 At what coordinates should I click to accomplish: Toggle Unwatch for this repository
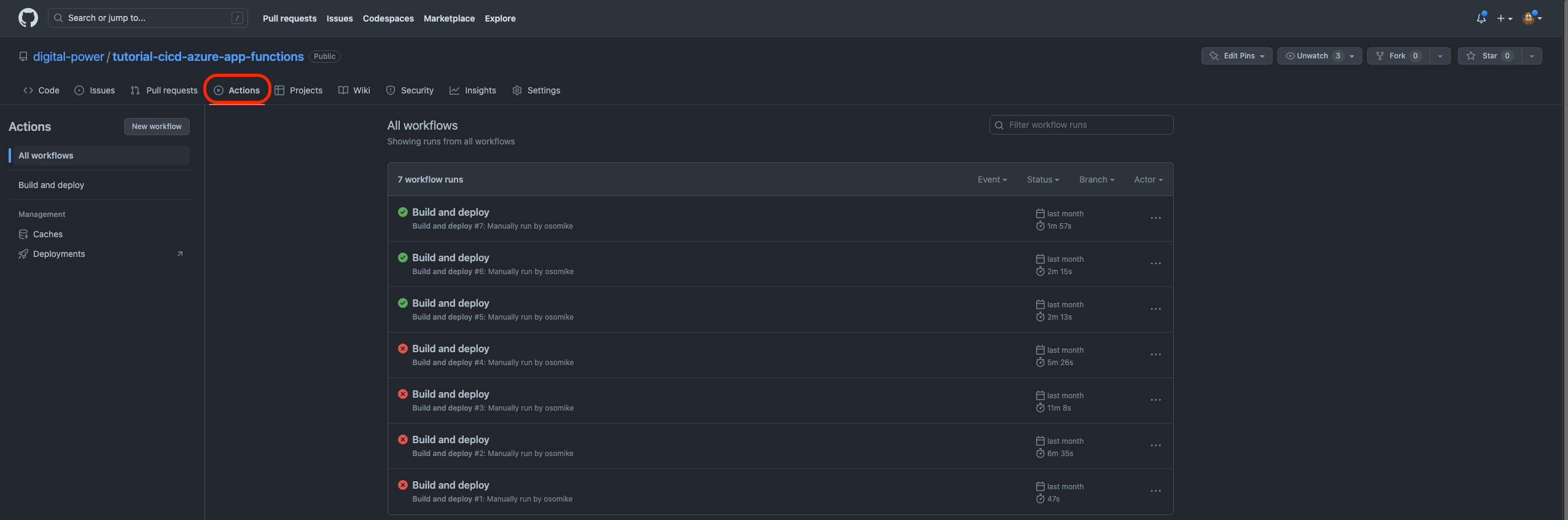click(1312, 56)
